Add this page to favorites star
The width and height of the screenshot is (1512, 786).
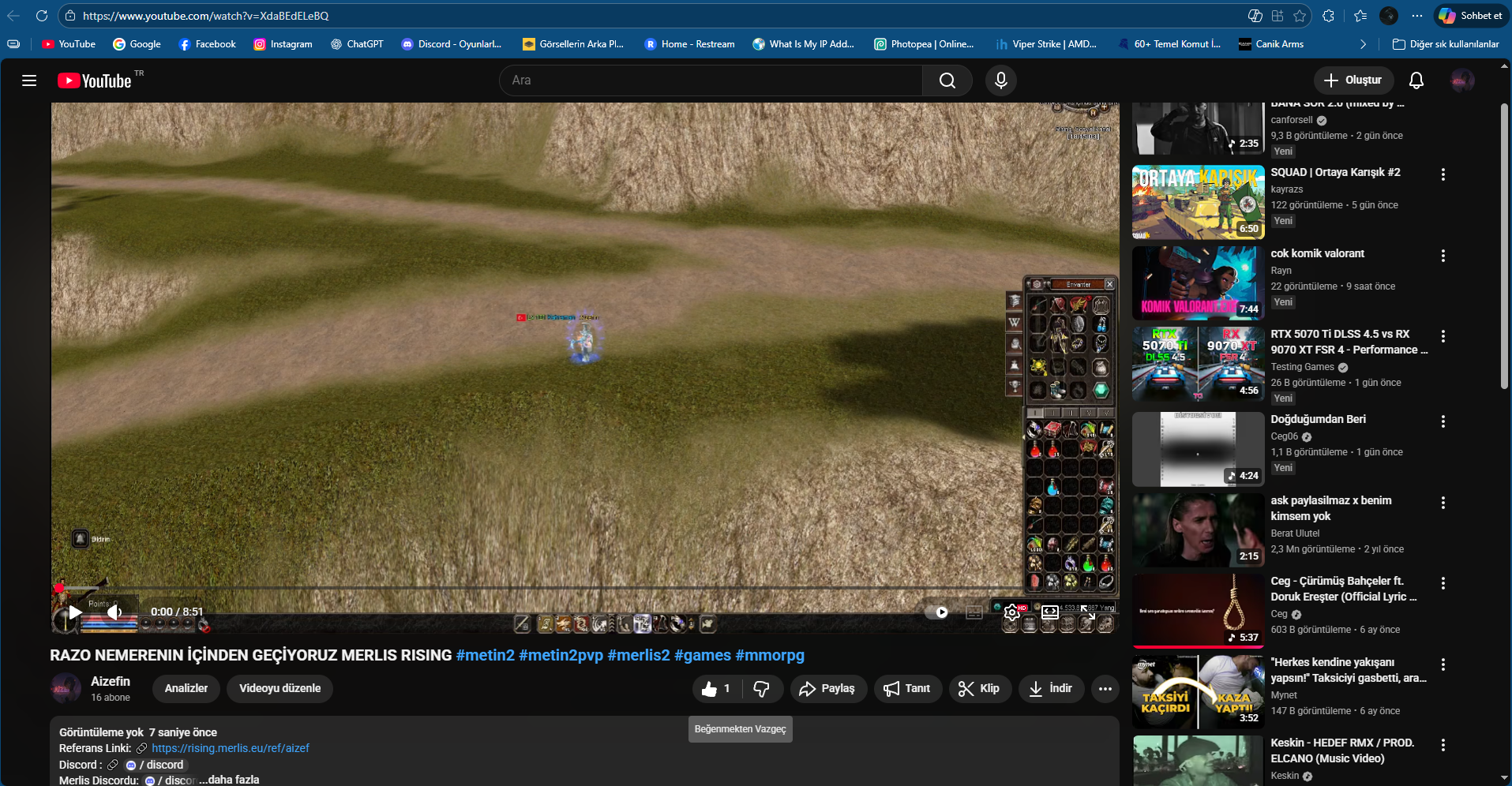(1300, 16)
